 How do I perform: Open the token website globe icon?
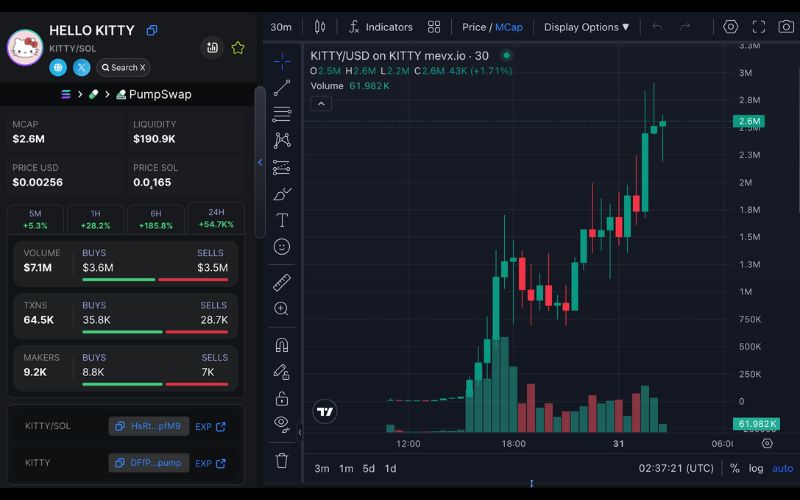click(58, 67)
